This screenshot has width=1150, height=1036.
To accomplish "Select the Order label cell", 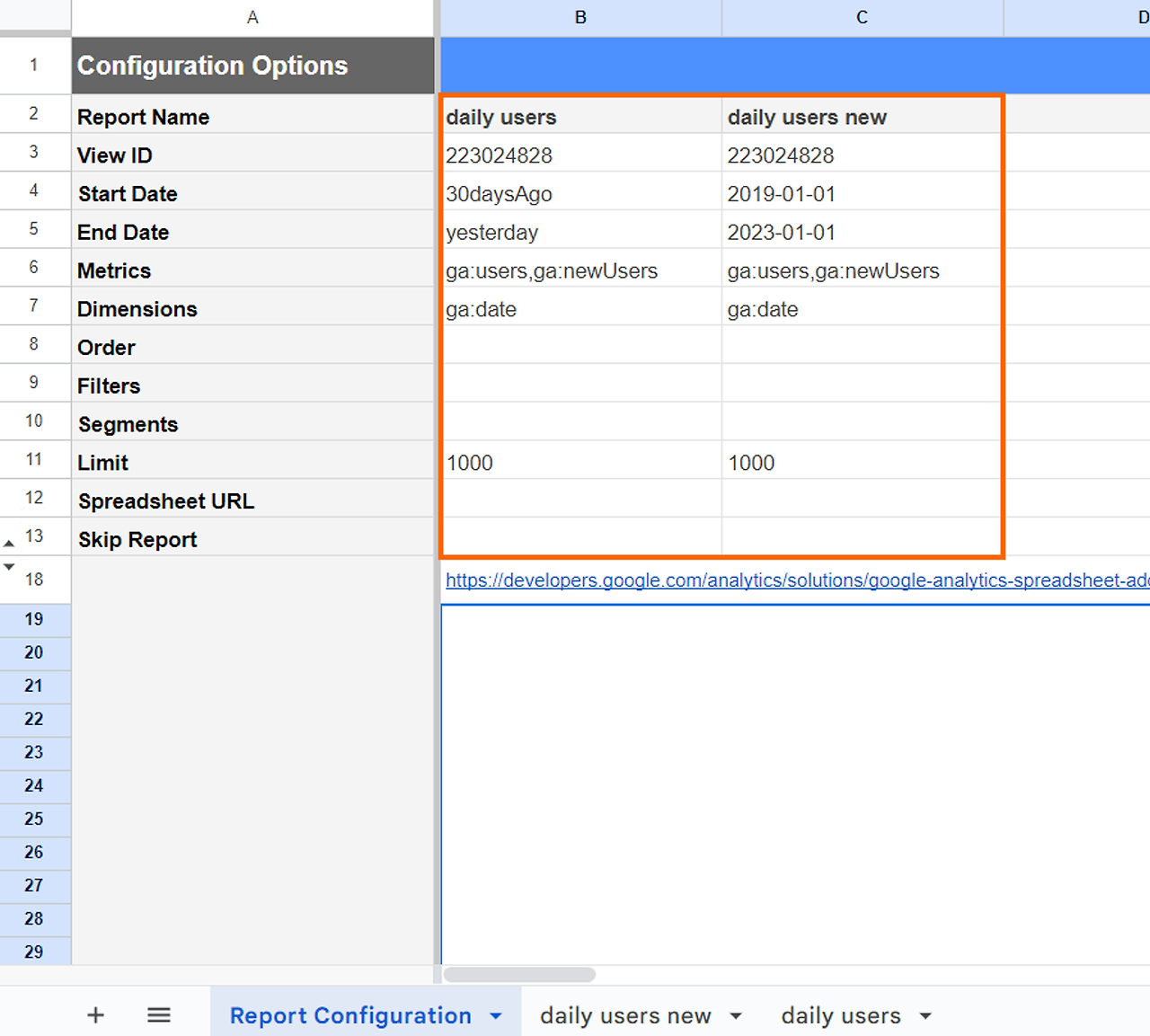I will [x=252, y=345].
